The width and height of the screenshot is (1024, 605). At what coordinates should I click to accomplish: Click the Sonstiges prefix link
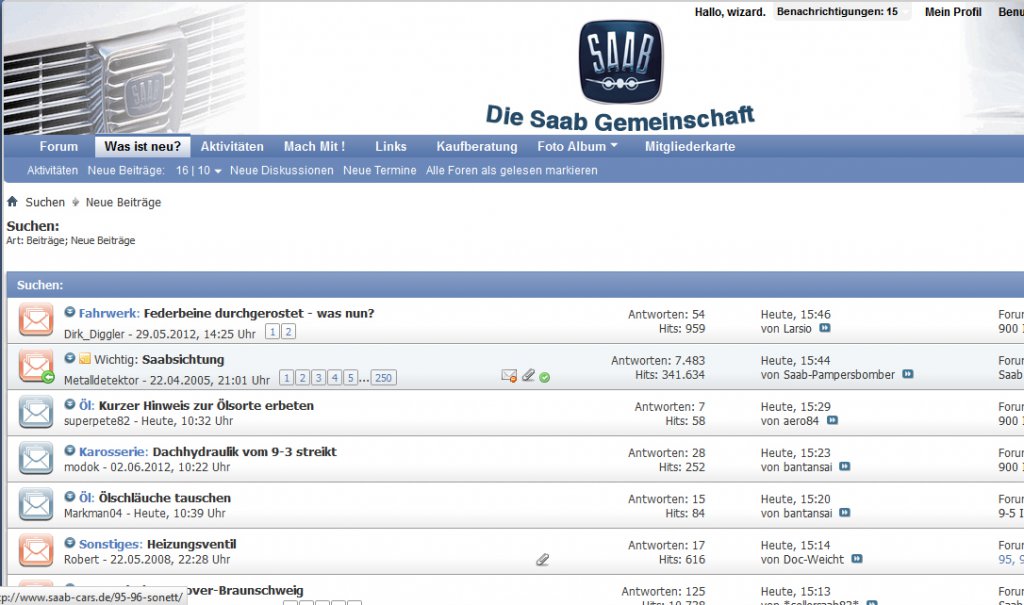coord(110,544)
